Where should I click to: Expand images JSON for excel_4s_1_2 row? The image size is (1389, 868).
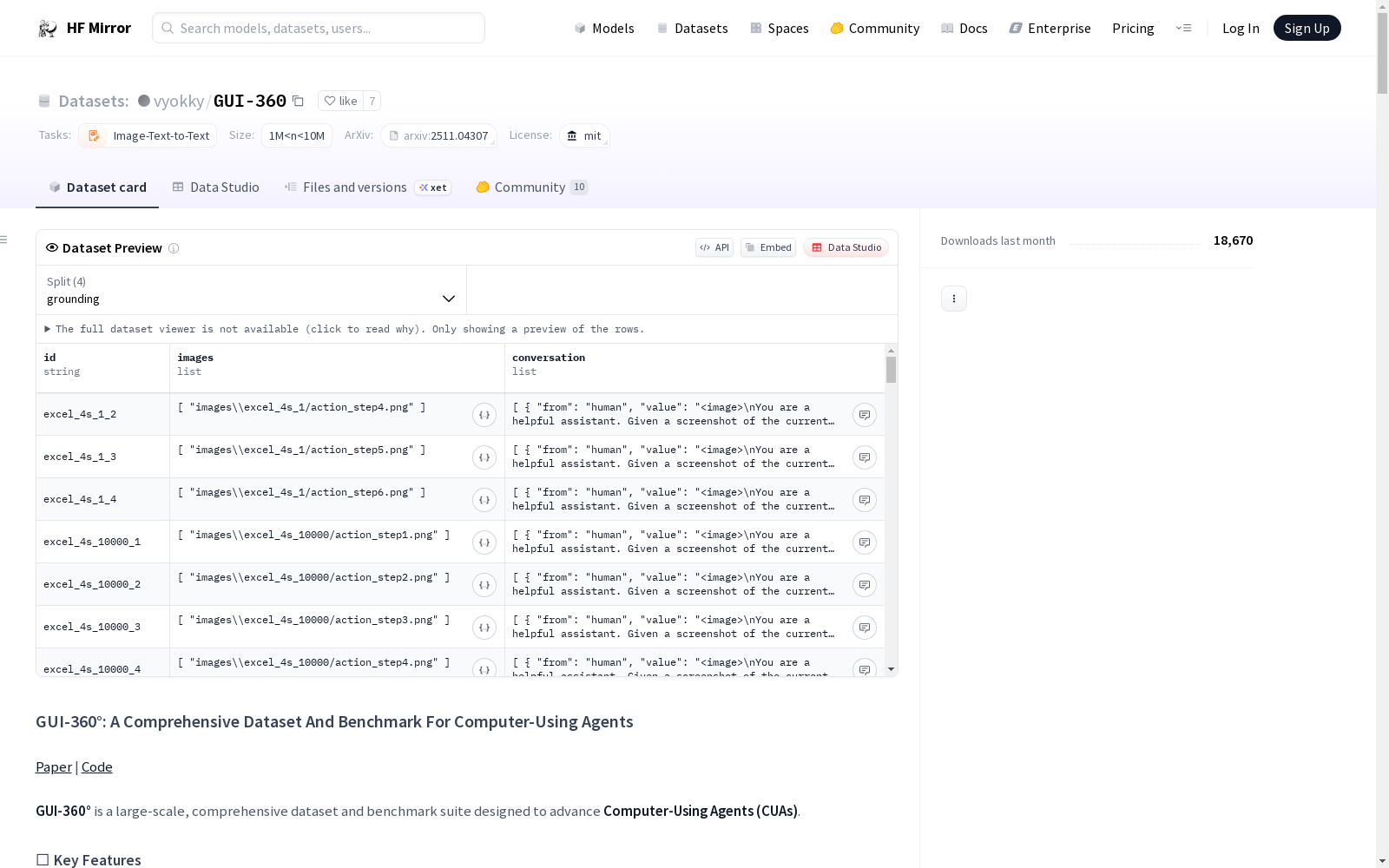point(484,415)
